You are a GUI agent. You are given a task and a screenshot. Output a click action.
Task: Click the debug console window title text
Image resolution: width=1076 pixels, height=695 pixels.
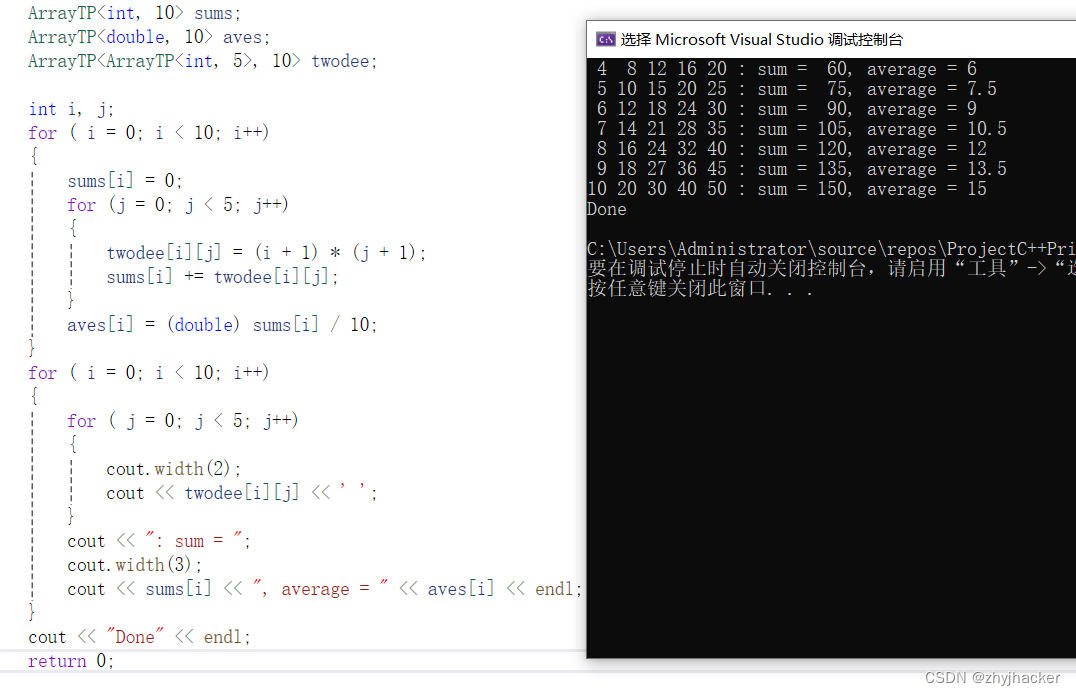tap(761, 40)
